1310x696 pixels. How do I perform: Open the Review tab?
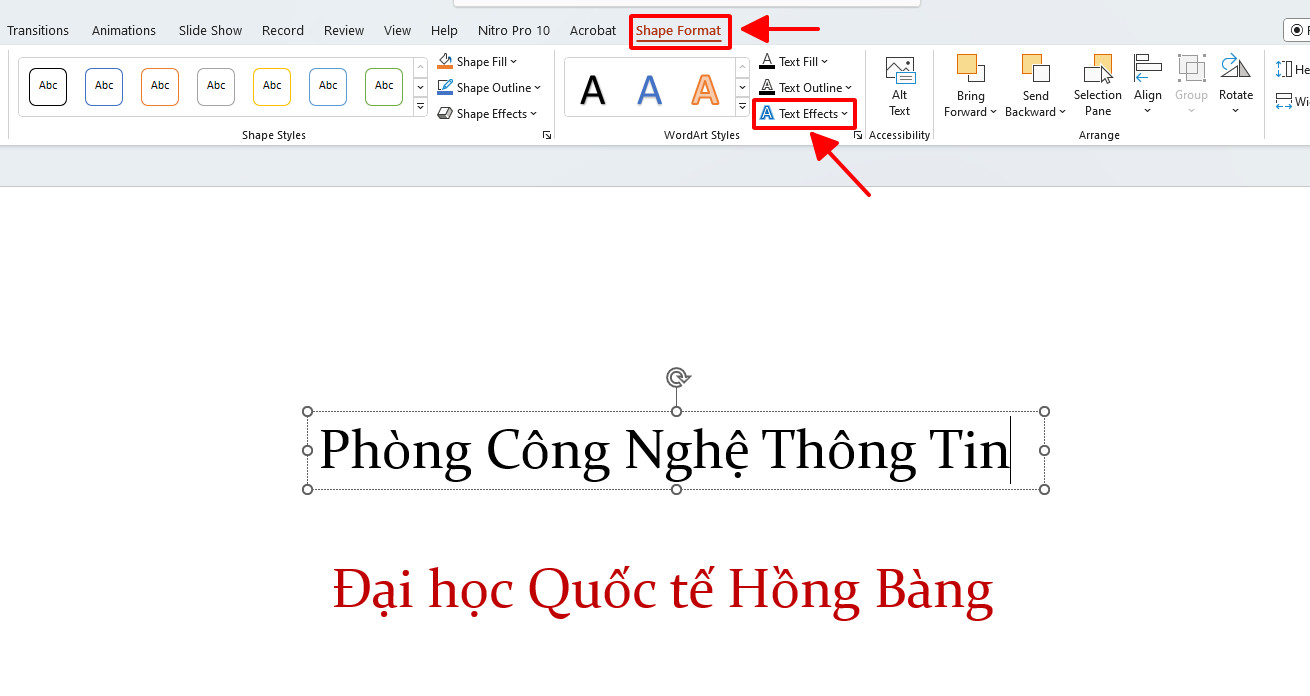click(x=344, y=31)
